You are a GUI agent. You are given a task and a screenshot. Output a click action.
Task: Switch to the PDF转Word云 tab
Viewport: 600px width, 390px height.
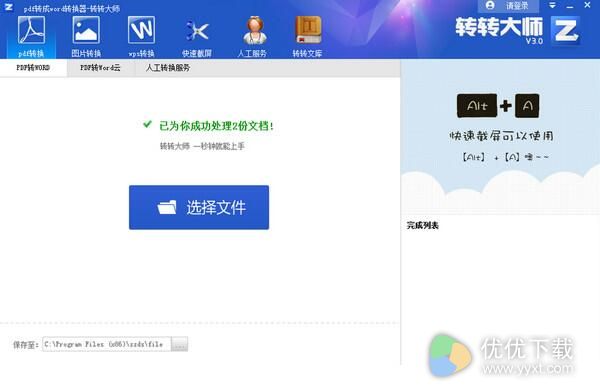coord(100,68)
